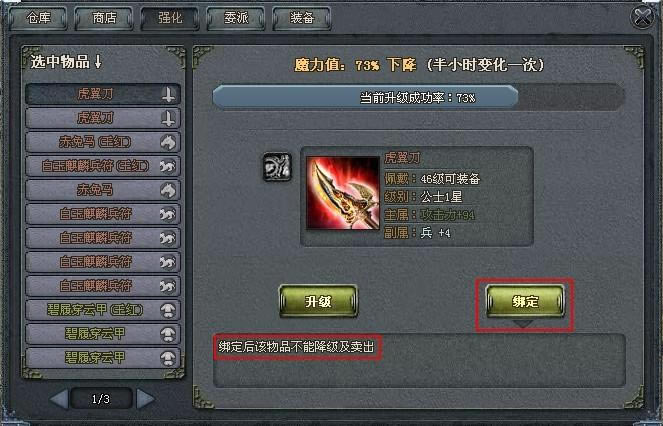Close the panel with X button
This screenshot has width=663, height=426.
(x=642, y=18)
